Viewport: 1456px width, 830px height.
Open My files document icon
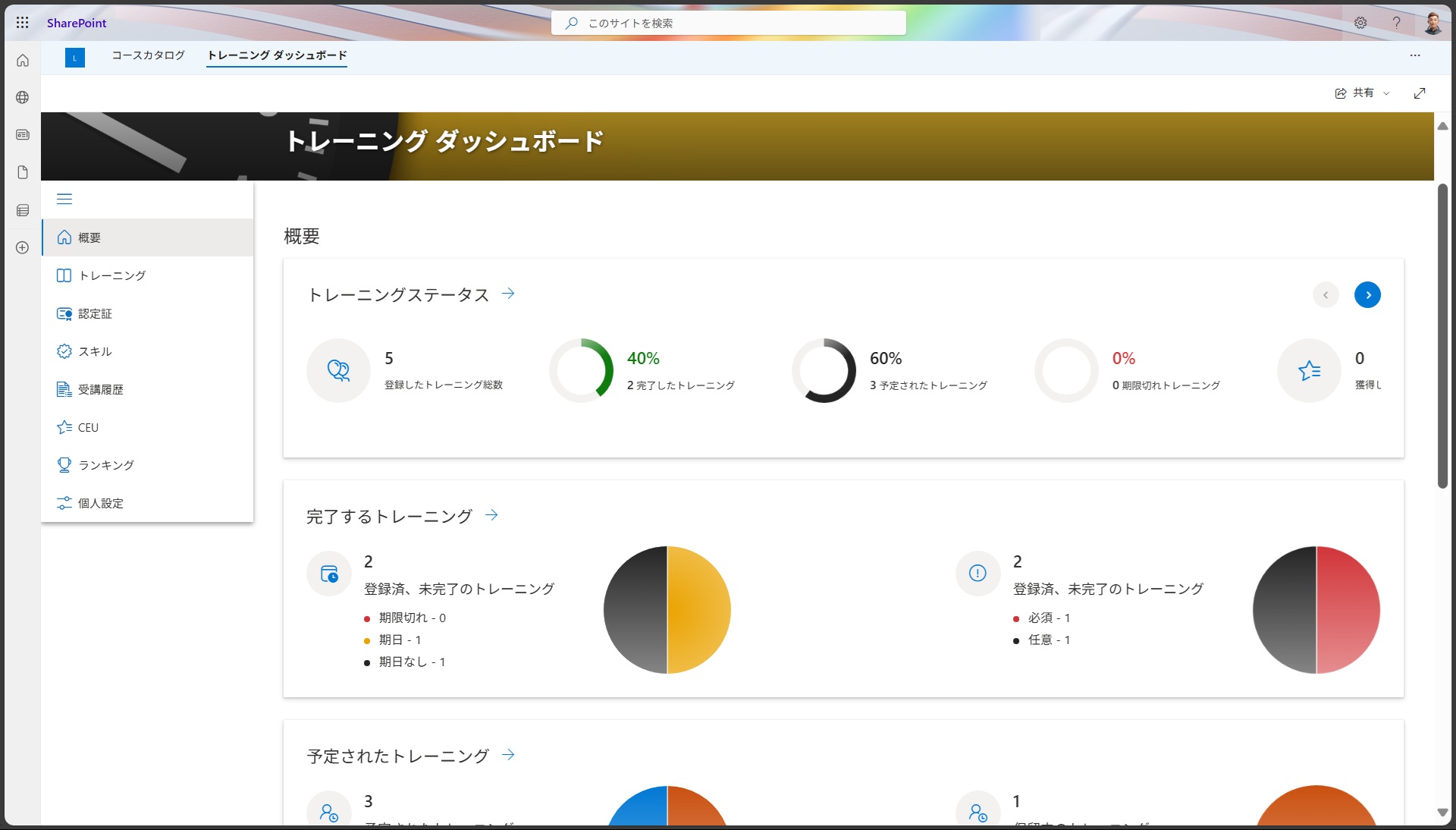point(23,172)
